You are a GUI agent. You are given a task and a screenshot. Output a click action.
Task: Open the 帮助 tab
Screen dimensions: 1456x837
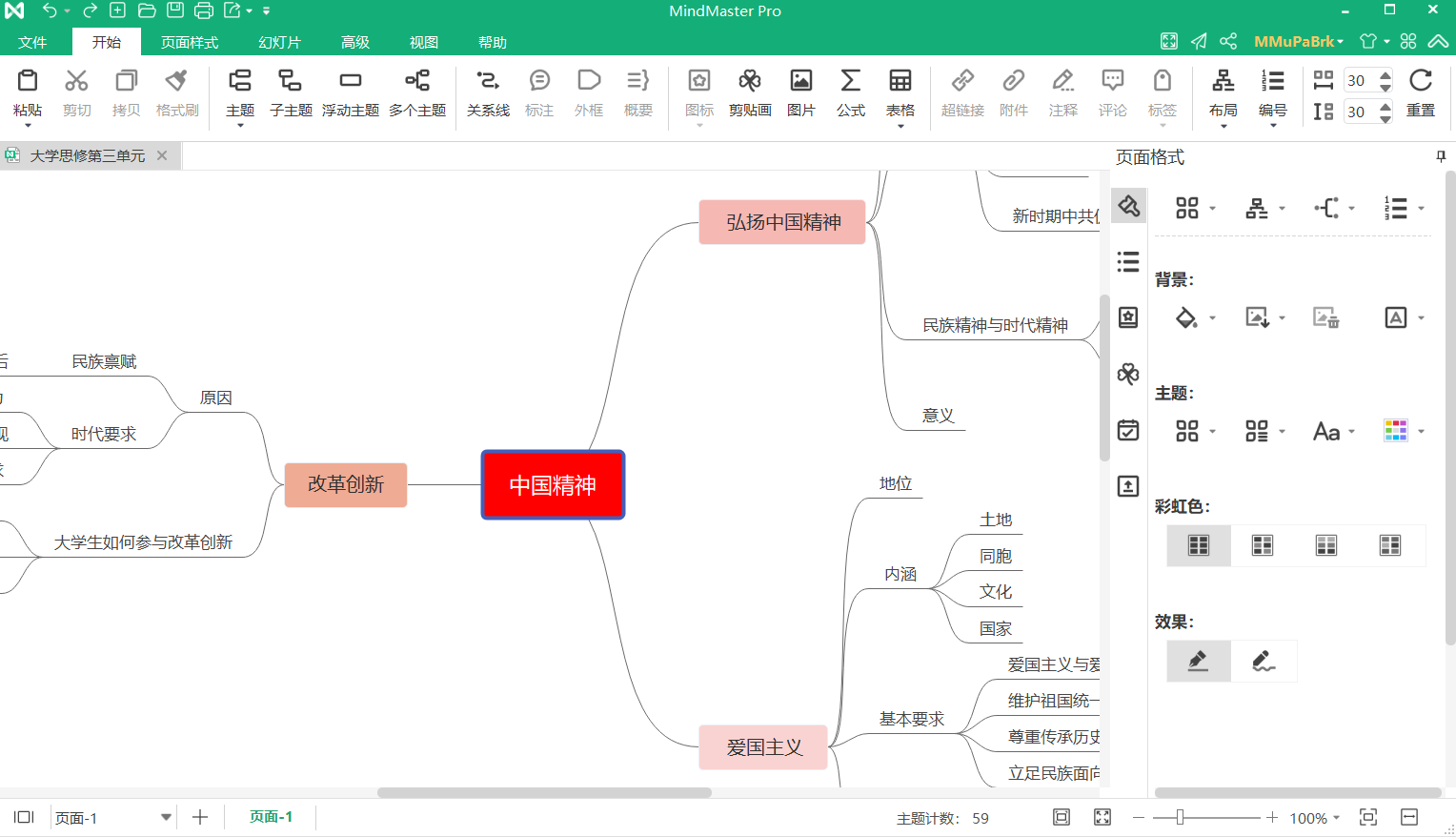coord(493,42)
